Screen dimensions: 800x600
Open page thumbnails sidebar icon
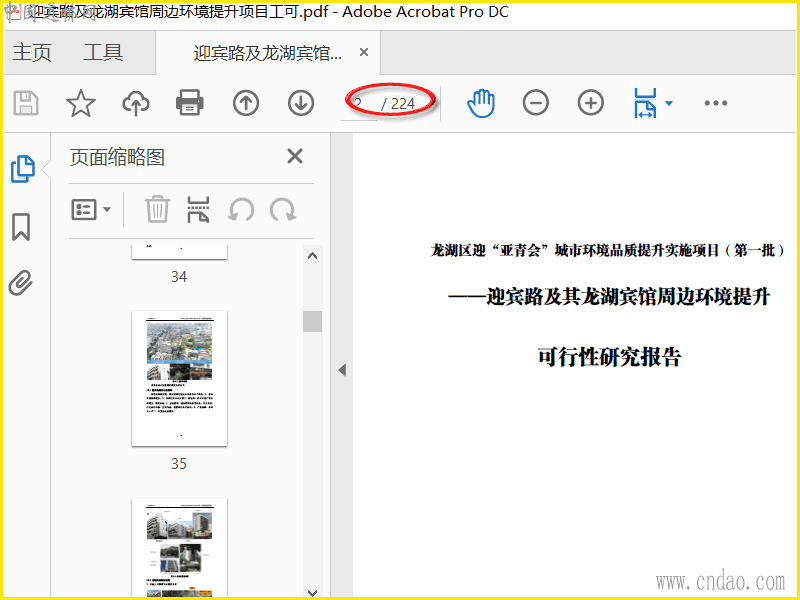tap(22, 169)
